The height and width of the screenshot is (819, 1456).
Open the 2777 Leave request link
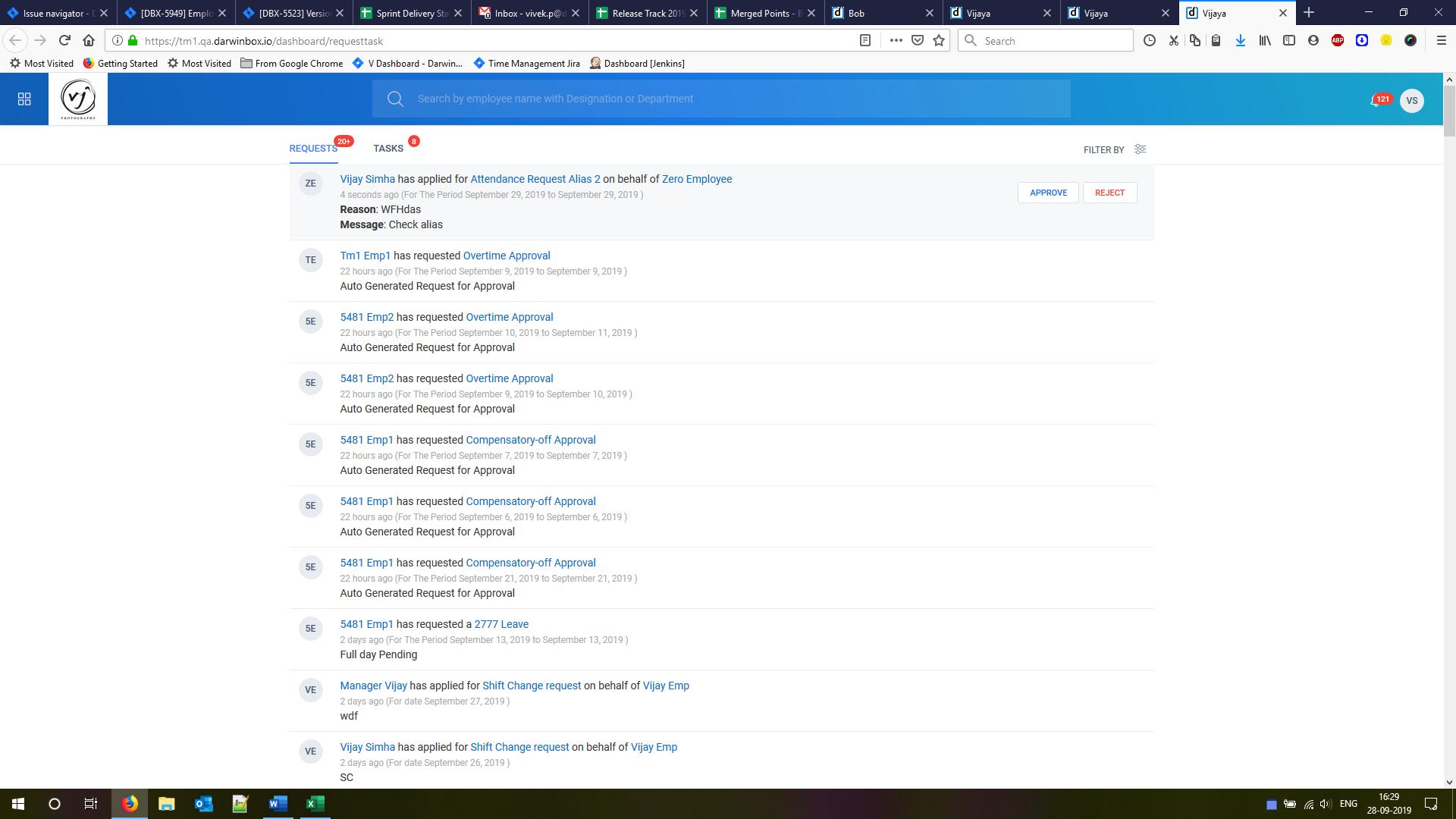click(x=501, y=624)
